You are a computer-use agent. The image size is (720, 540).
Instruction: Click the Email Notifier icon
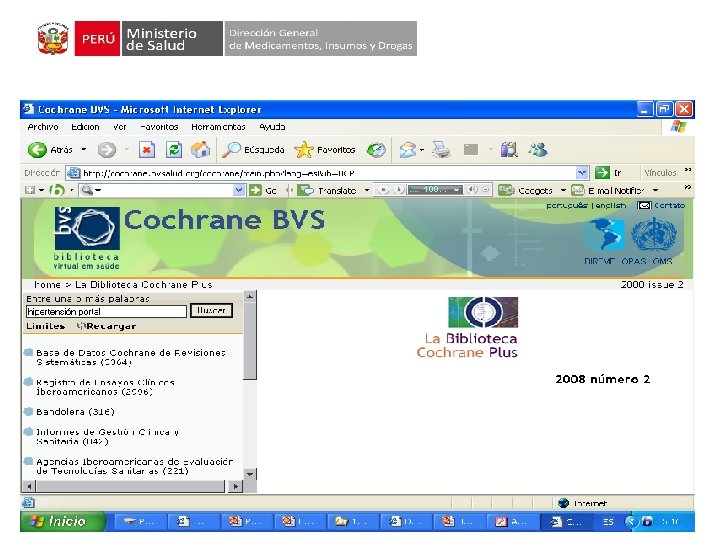(577, 190)
